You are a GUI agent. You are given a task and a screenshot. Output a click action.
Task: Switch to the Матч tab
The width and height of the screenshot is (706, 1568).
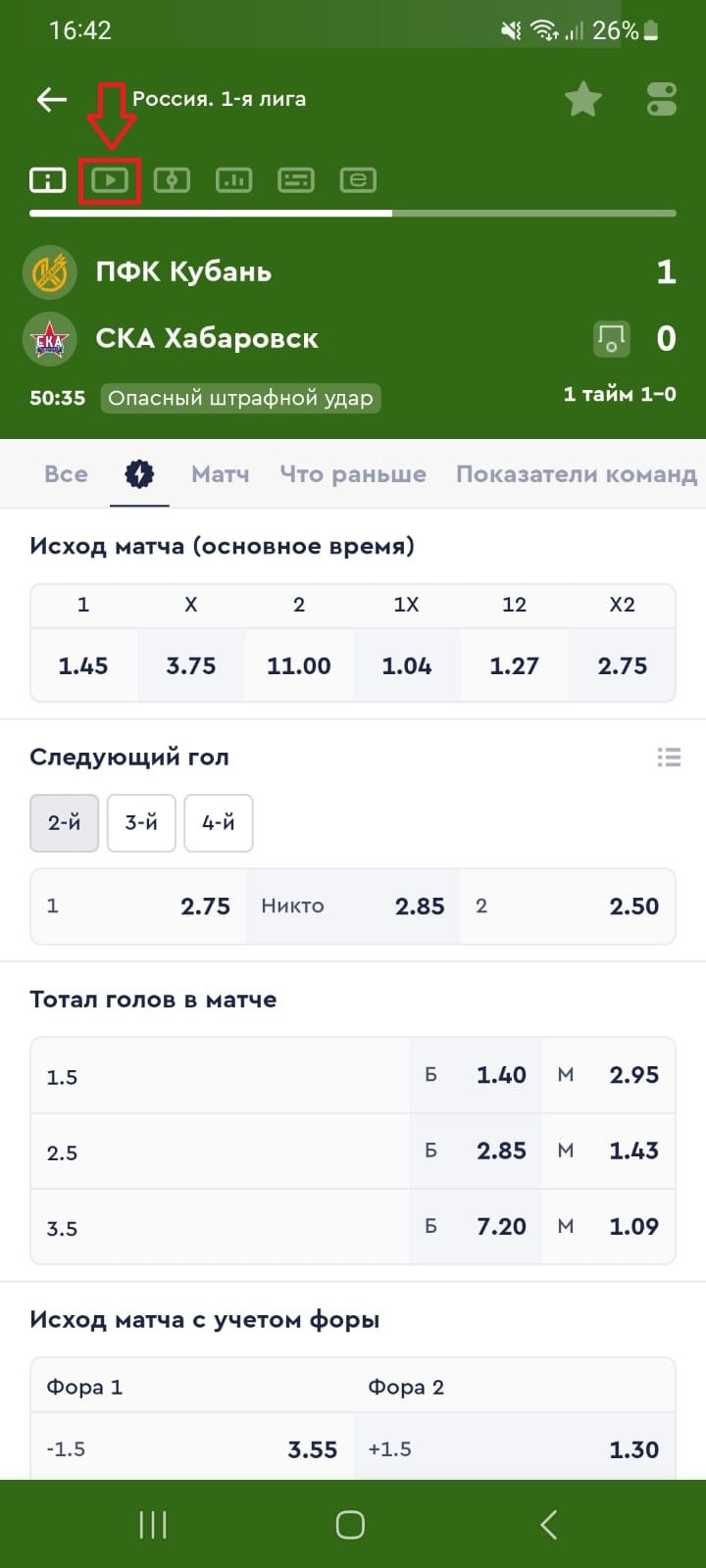click(x=220, y=474)
